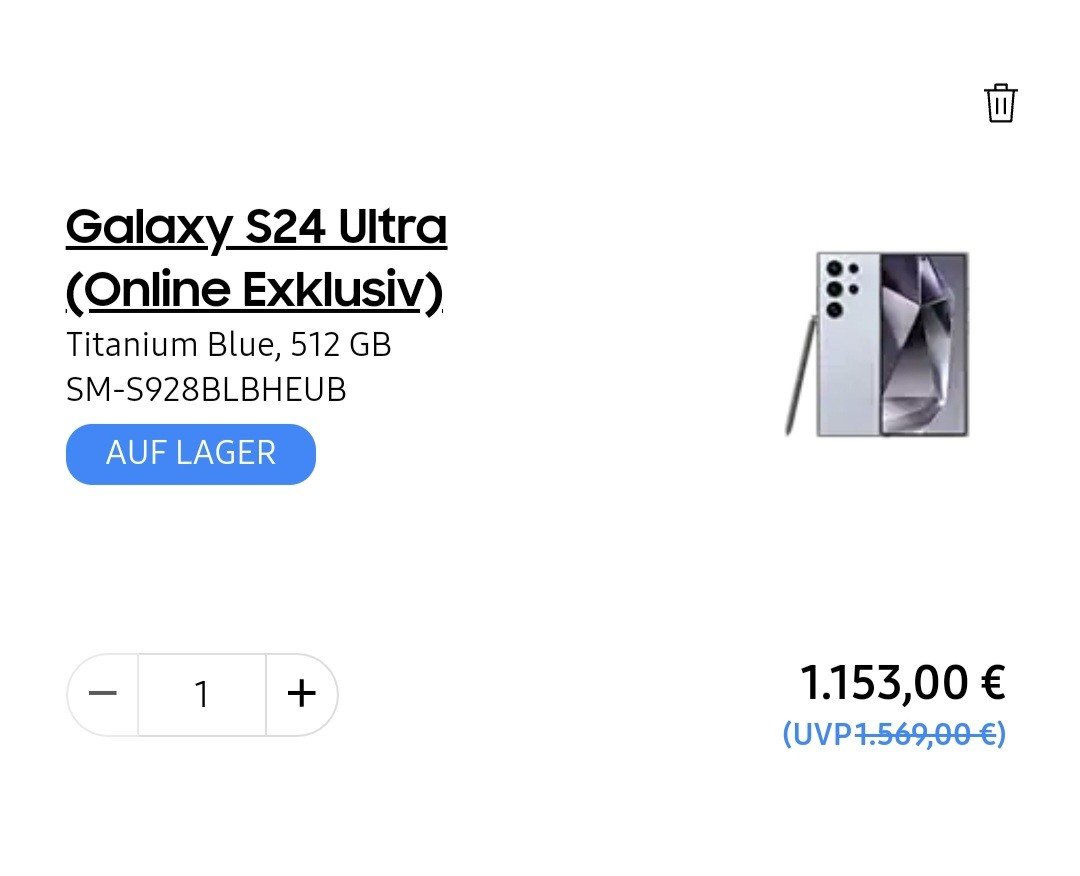
Task: Click the current price 1.153,00 €
Action: [902, 683]
